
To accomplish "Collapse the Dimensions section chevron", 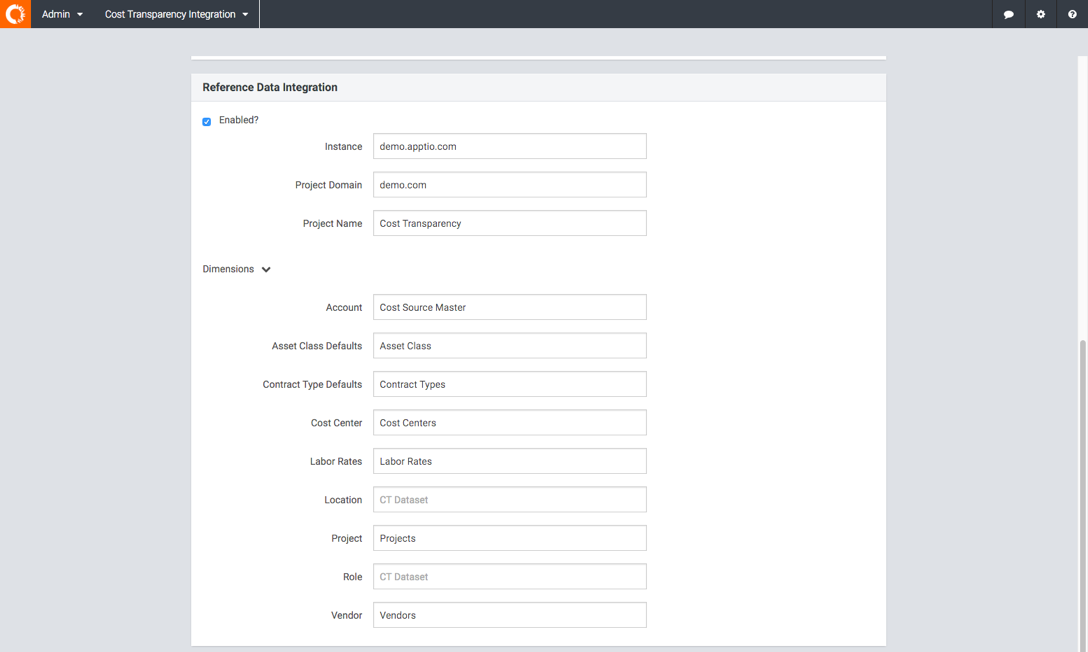I will [x=266, y=270].
